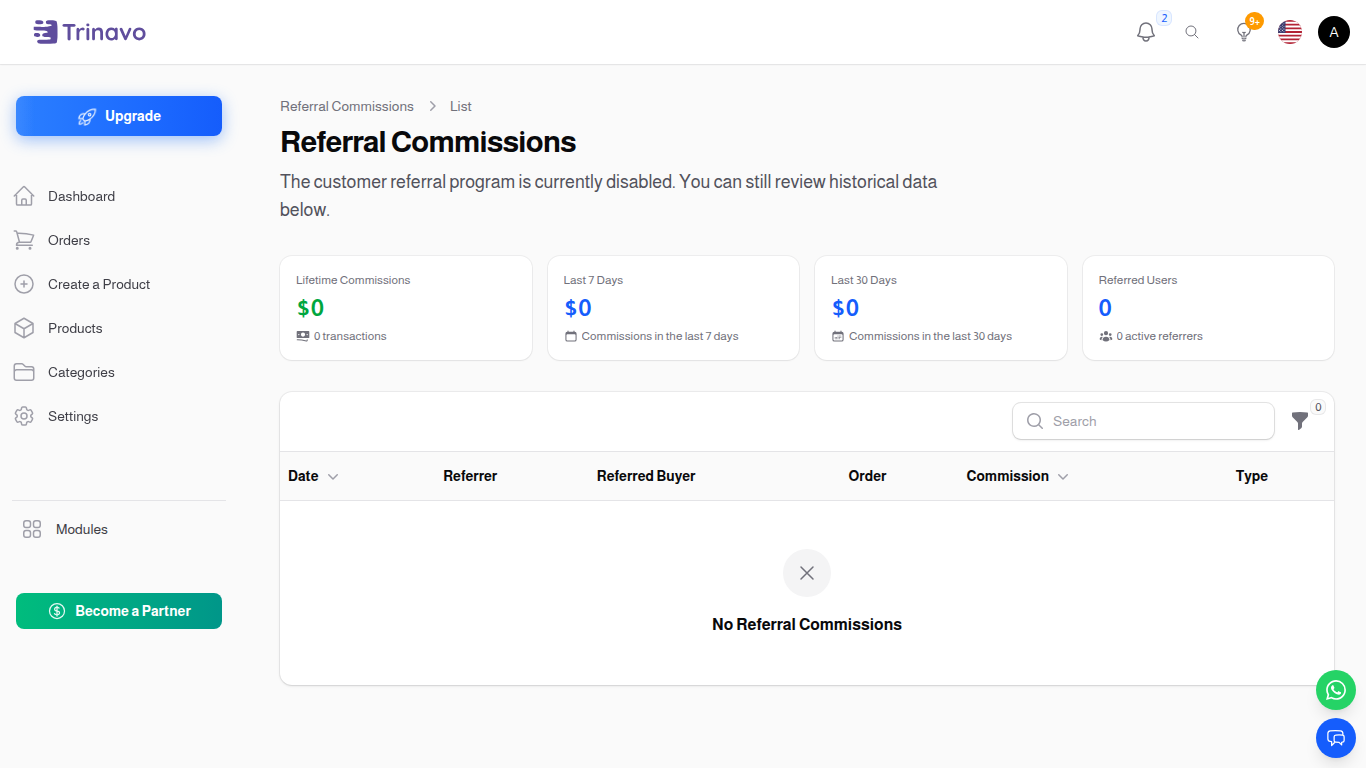Click the Lifetime Commissions $0 value
Viewport: 1366px width, 768px height.
(x=310, y=308)
